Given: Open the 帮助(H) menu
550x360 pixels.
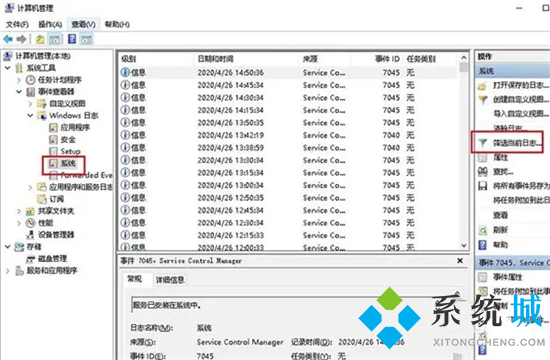Looking at the screenshot, I should [x=117, y=24].
